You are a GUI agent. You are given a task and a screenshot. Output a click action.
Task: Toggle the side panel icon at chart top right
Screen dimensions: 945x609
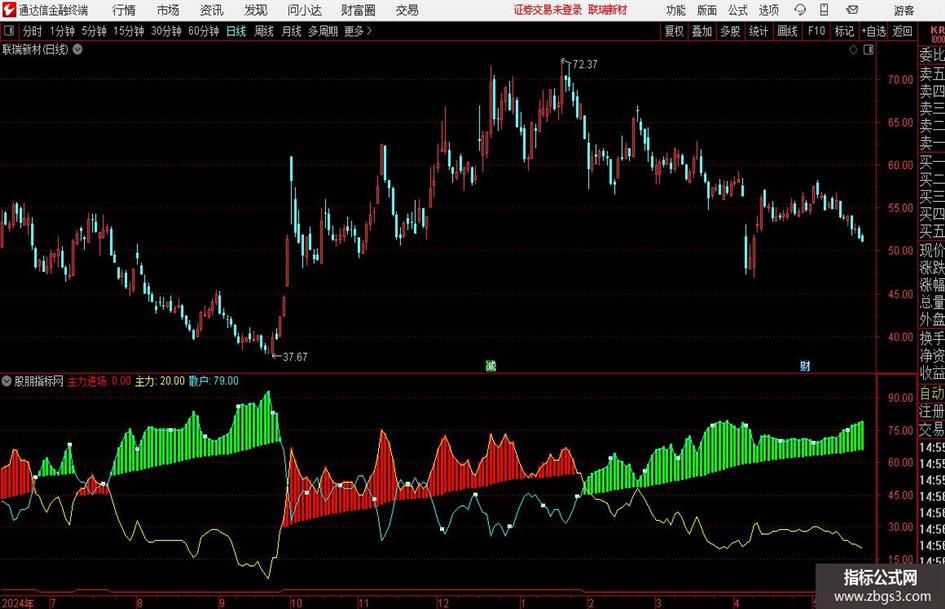(x=868, y=50)
